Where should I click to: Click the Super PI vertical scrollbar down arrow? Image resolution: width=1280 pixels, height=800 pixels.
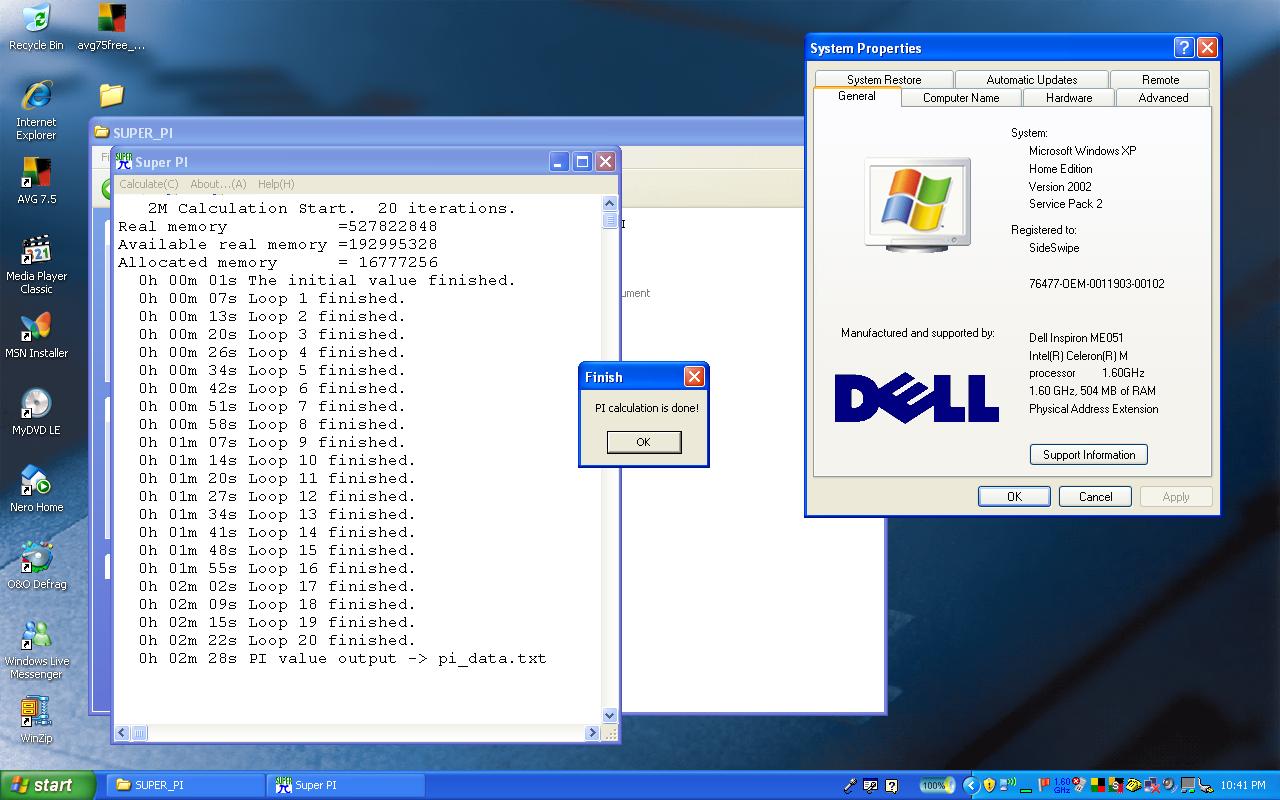tap(610, 716)
